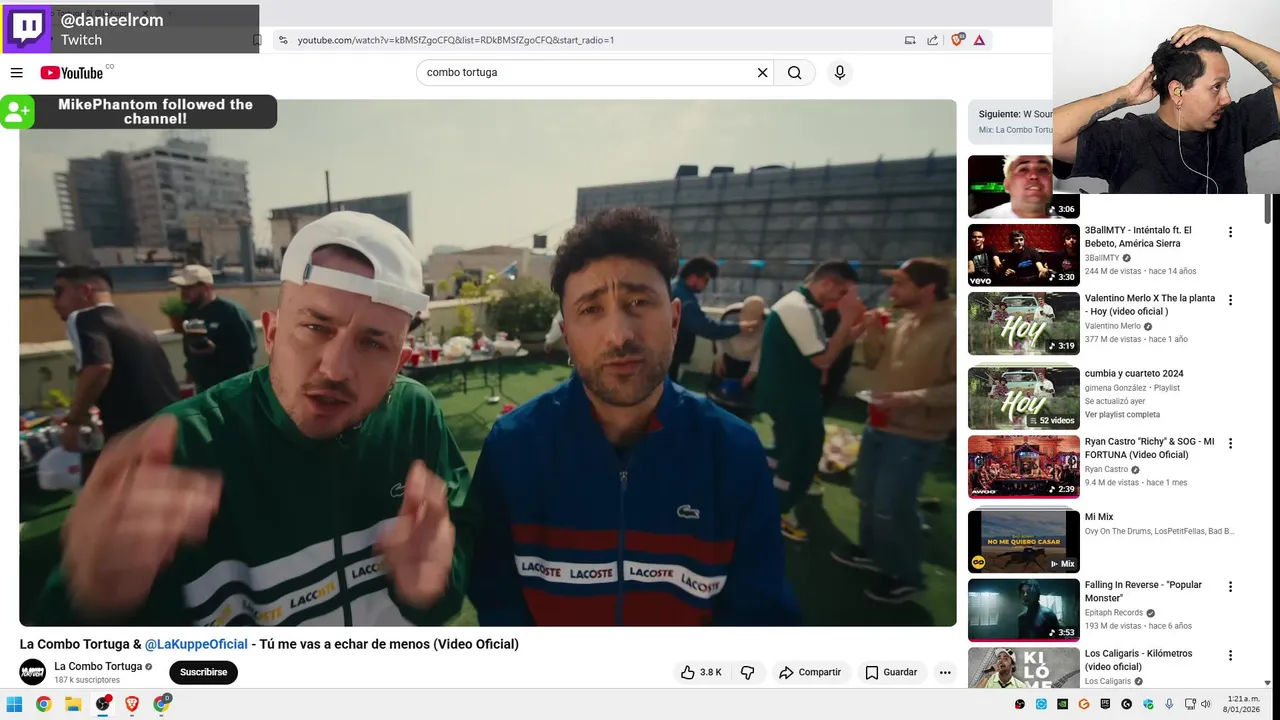Play Ryan Castro MI FORTUNA thumbnail

(1023, 466)
